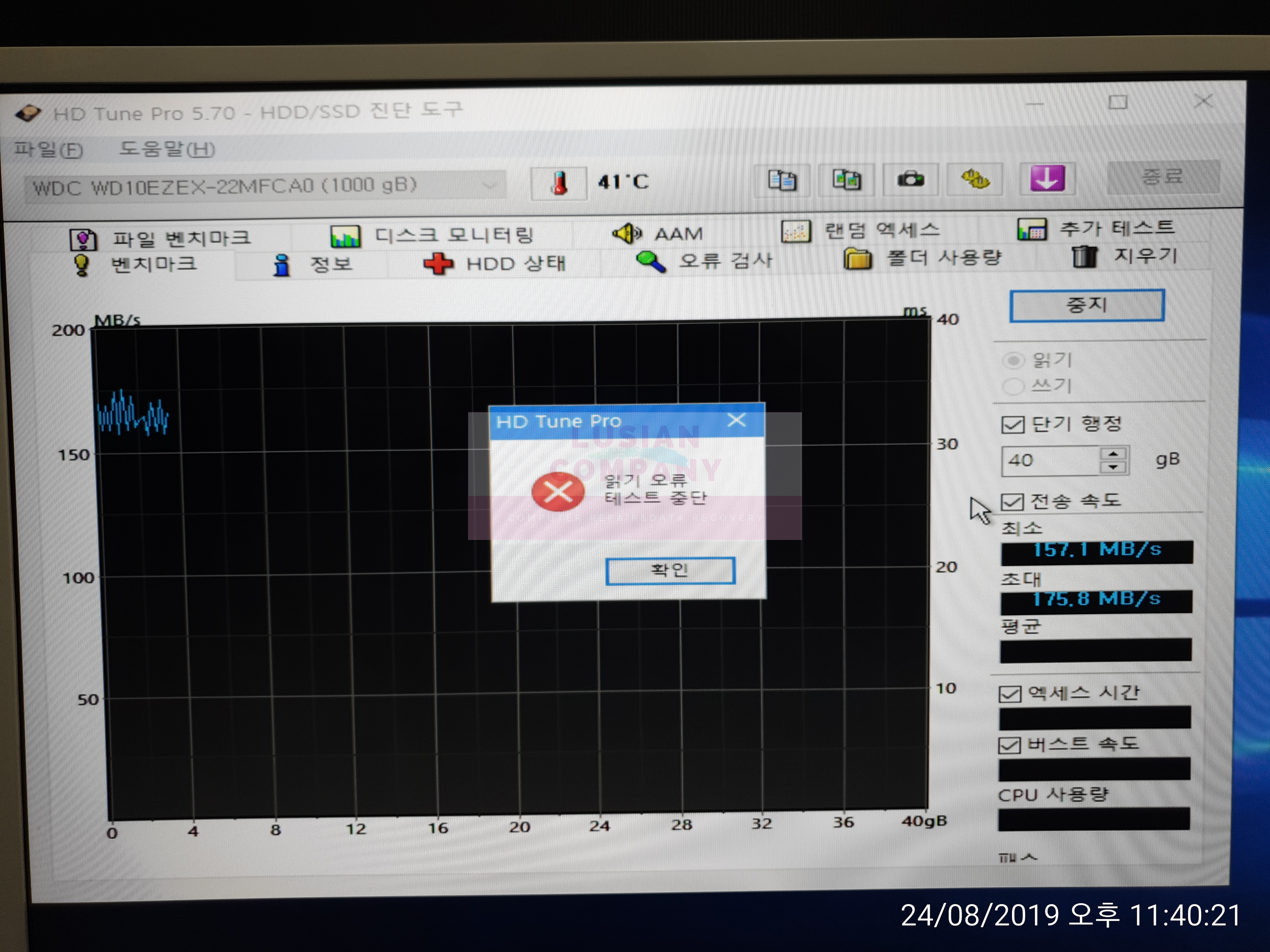Click the 41°C temperature reading

tap(624, 182)
